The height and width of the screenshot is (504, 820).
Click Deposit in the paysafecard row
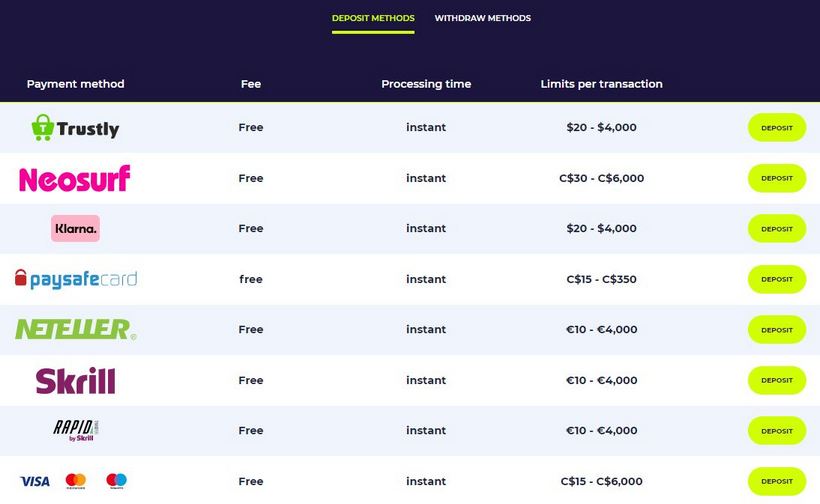point(777,279)
